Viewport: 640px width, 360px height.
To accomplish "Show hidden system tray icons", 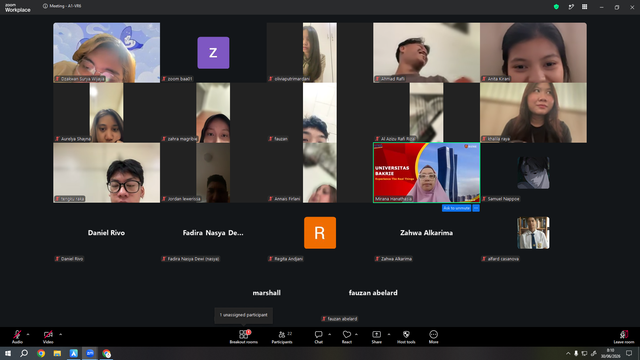I will click(568, 353).
